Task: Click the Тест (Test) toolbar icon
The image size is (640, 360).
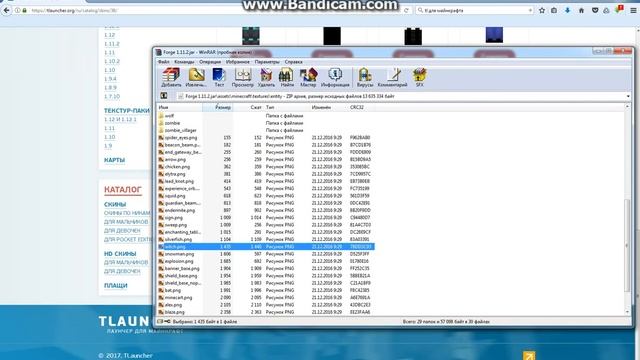Action: click(x=219, y=78)
